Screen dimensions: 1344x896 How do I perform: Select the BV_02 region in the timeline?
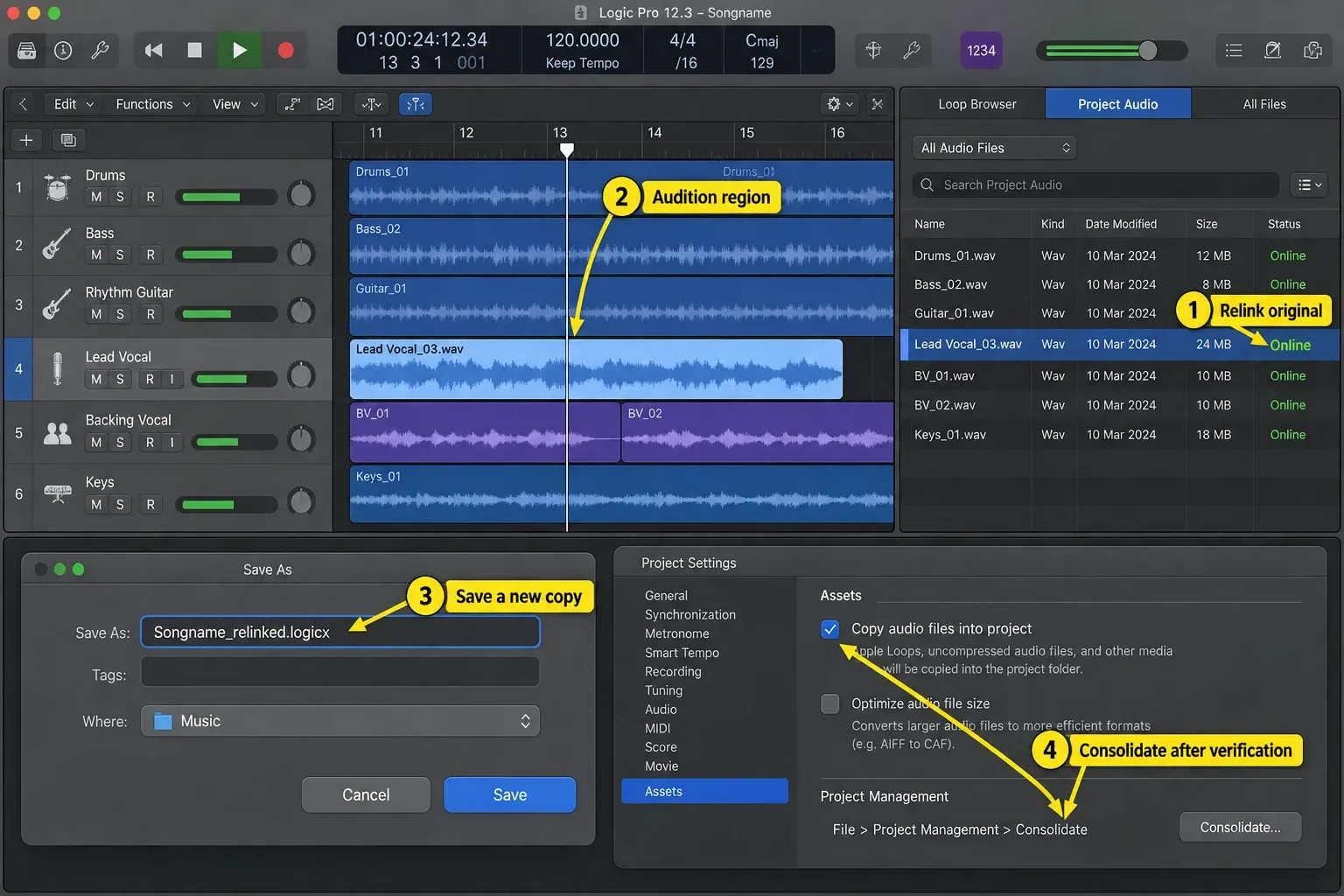(758, 432)
